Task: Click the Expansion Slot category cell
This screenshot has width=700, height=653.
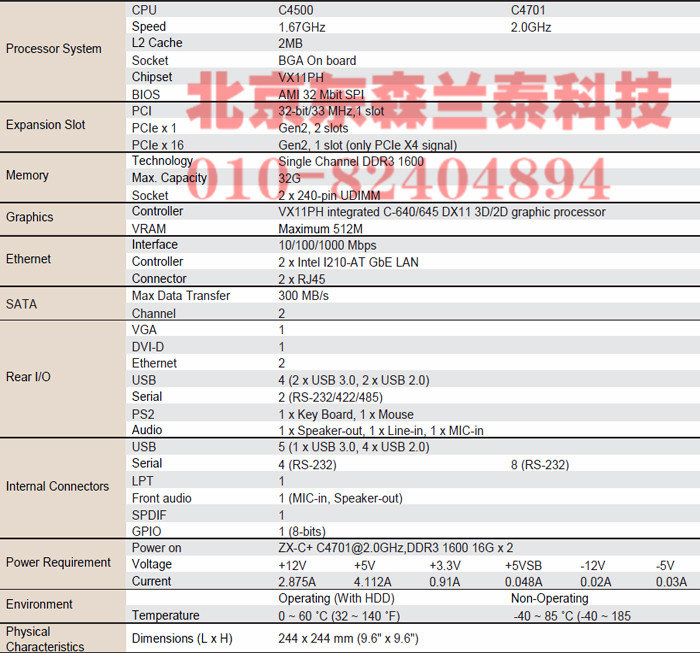Action: tap(46, 125)
